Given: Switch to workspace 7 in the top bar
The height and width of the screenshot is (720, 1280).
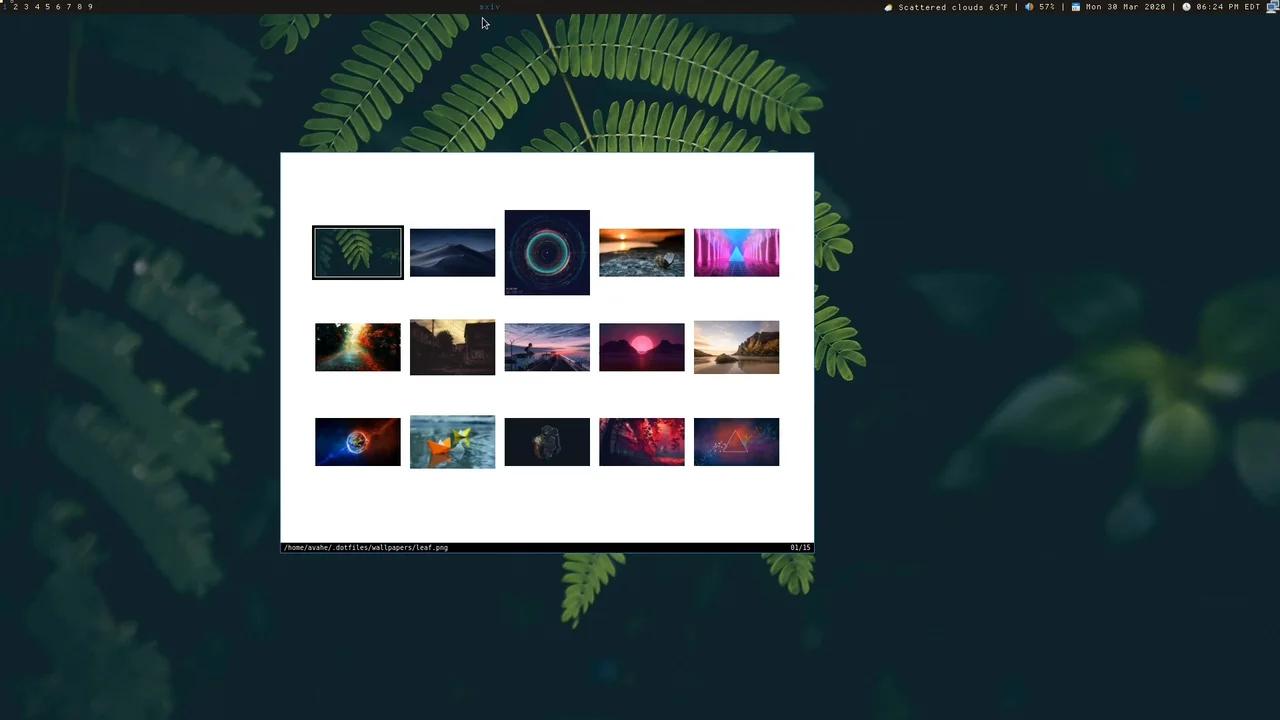Looking at the screenshot, I should (68, 6).
